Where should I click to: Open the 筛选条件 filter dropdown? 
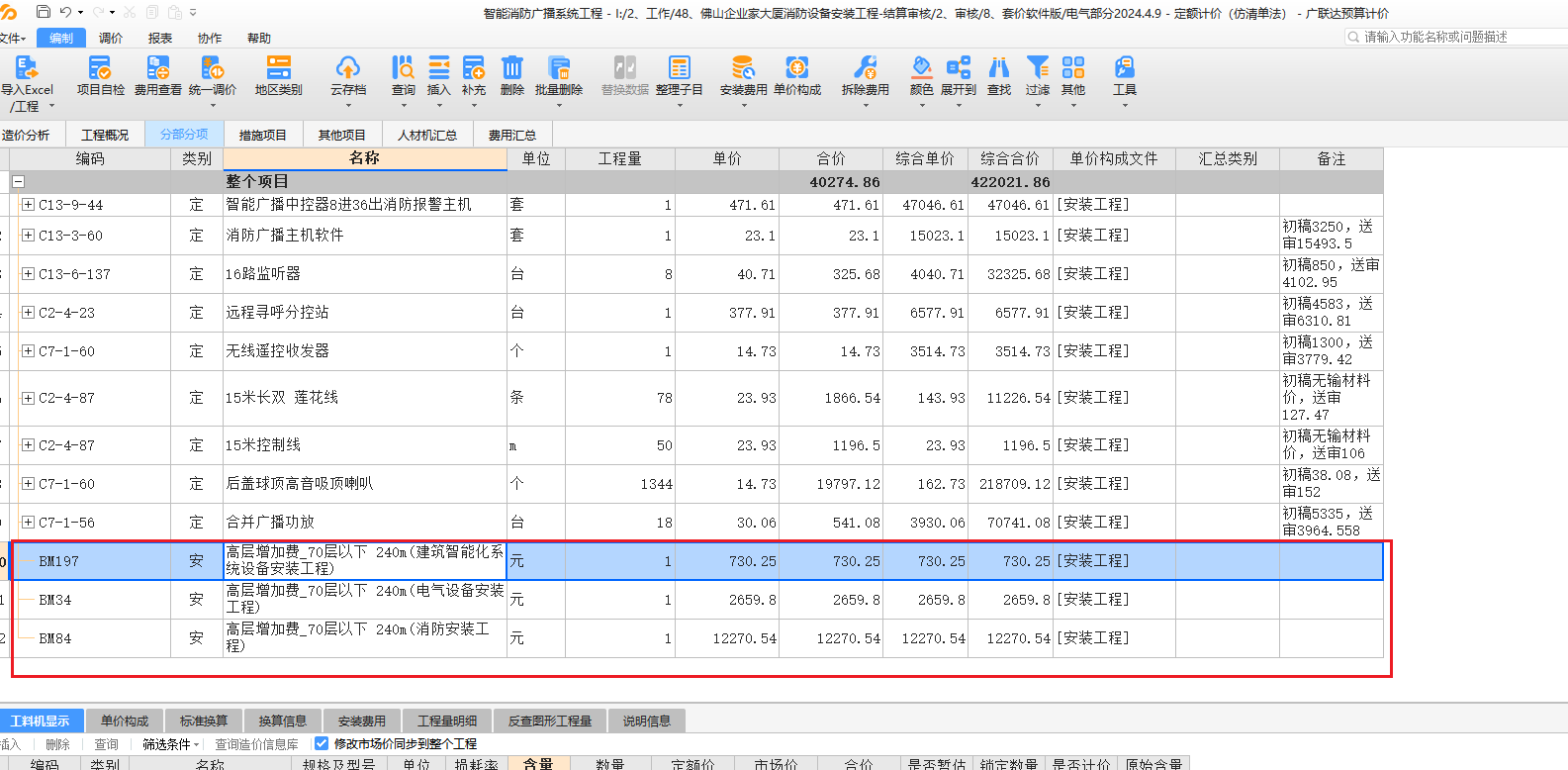[x=170, y=744]
